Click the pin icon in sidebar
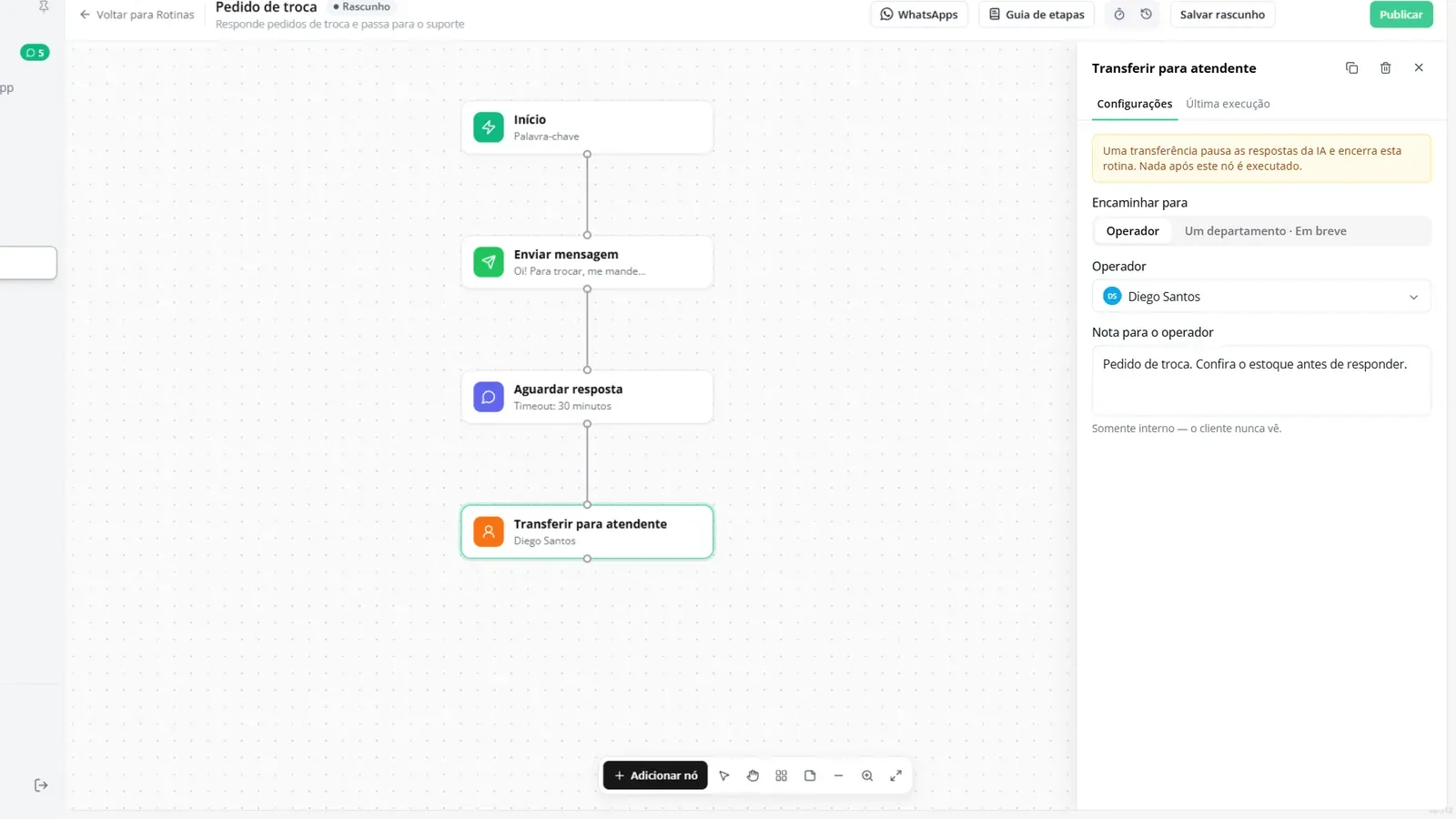The image size is (1456, 819). coord(43,7)
